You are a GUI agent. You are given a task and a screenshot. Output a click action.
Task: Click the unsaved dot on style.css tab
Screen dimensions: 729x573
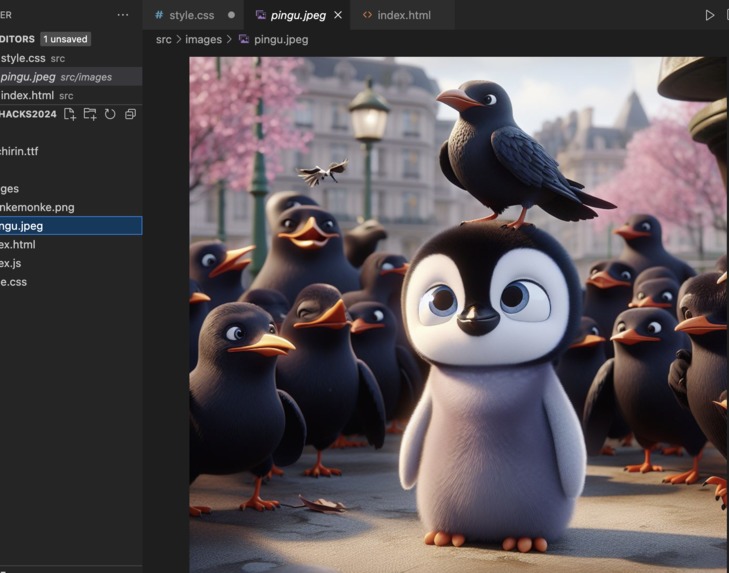coord(232,15)
